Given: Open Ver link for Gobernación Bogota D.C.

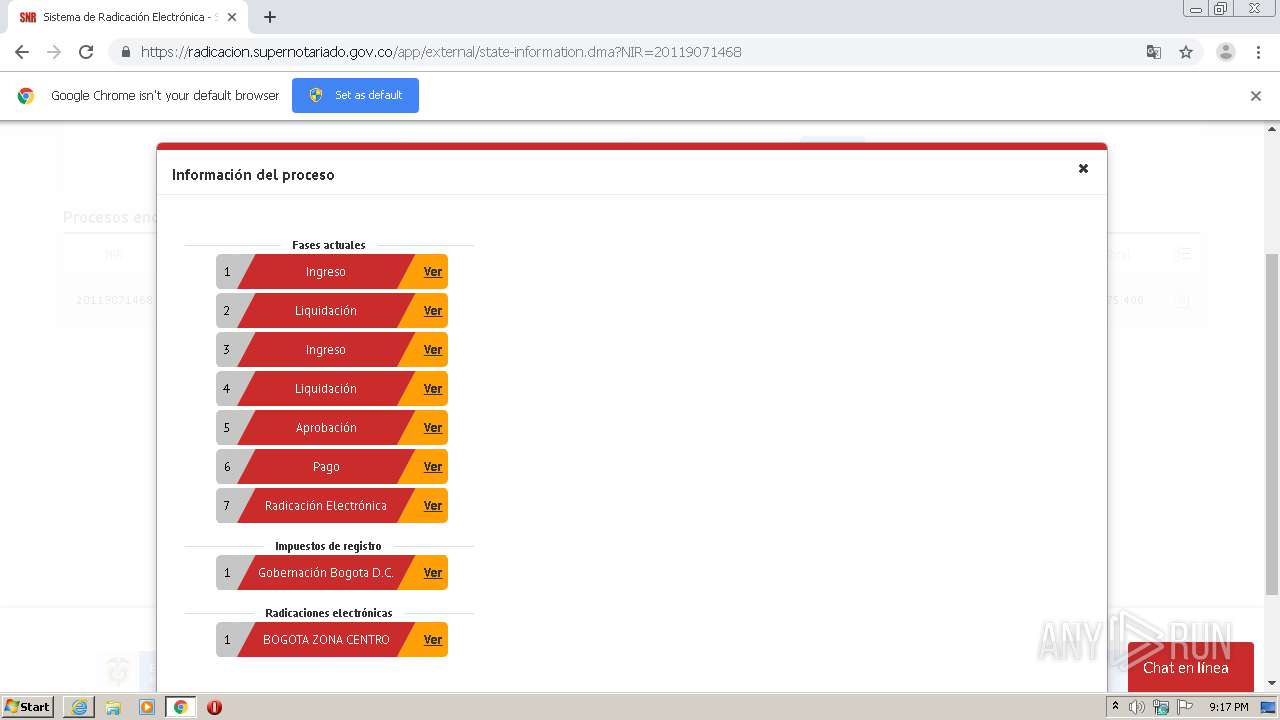Looking at the screenshot, I should [433, 573].
